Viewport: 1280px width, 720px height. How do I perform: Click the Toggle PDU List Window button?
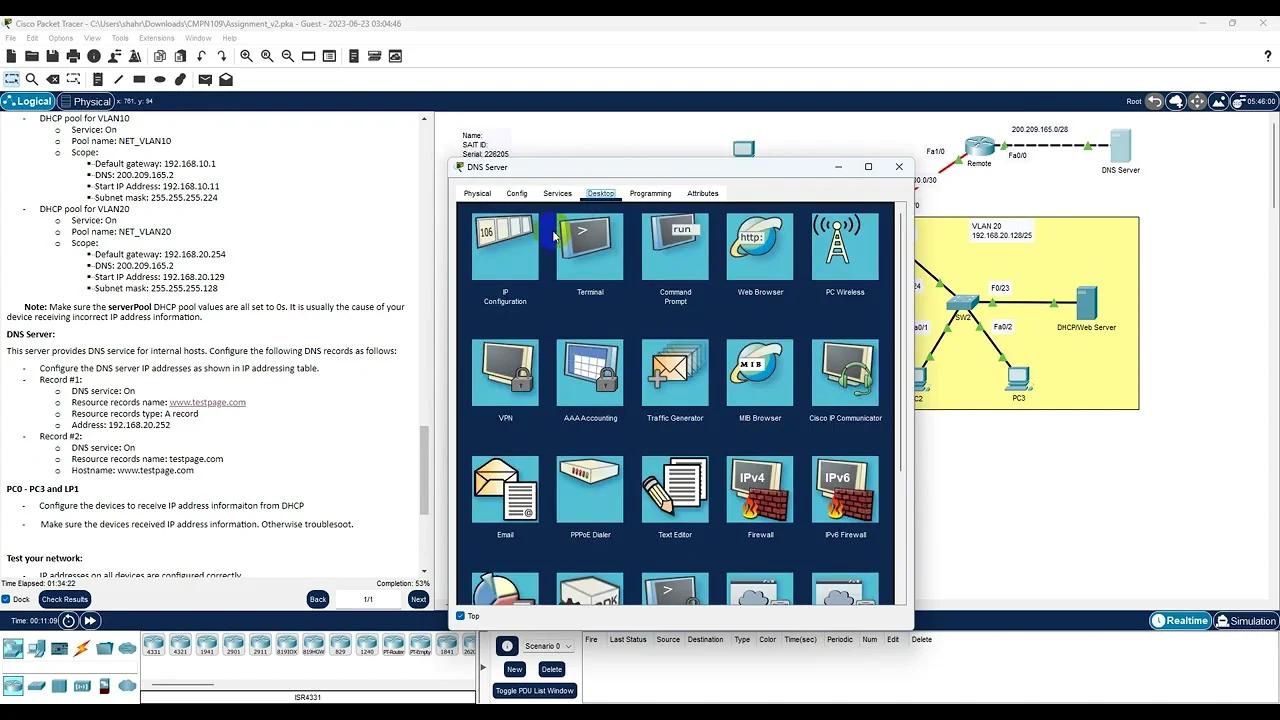coord(534,690)
